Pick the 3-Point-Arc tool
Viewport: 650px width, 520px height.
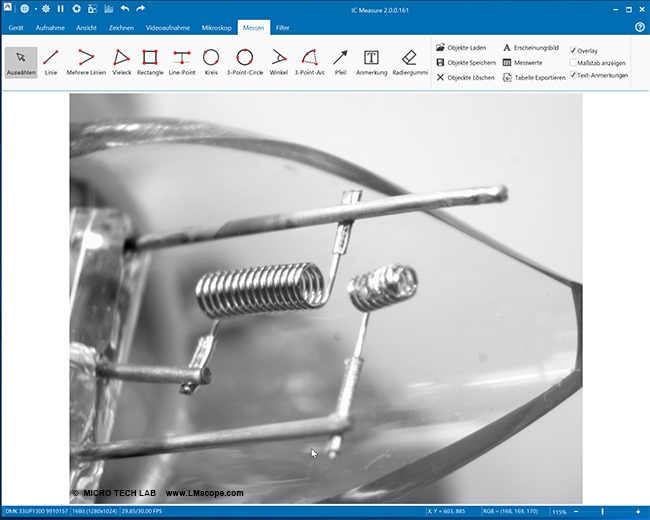point(309,62)
